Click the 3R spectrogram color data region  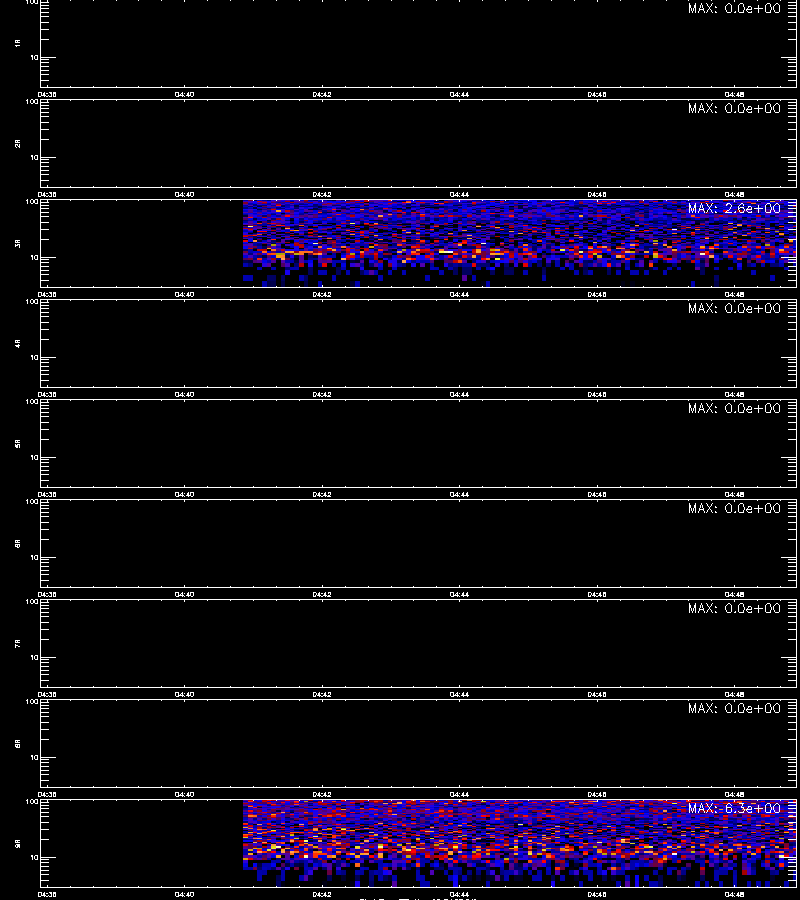tap(519, 242)
